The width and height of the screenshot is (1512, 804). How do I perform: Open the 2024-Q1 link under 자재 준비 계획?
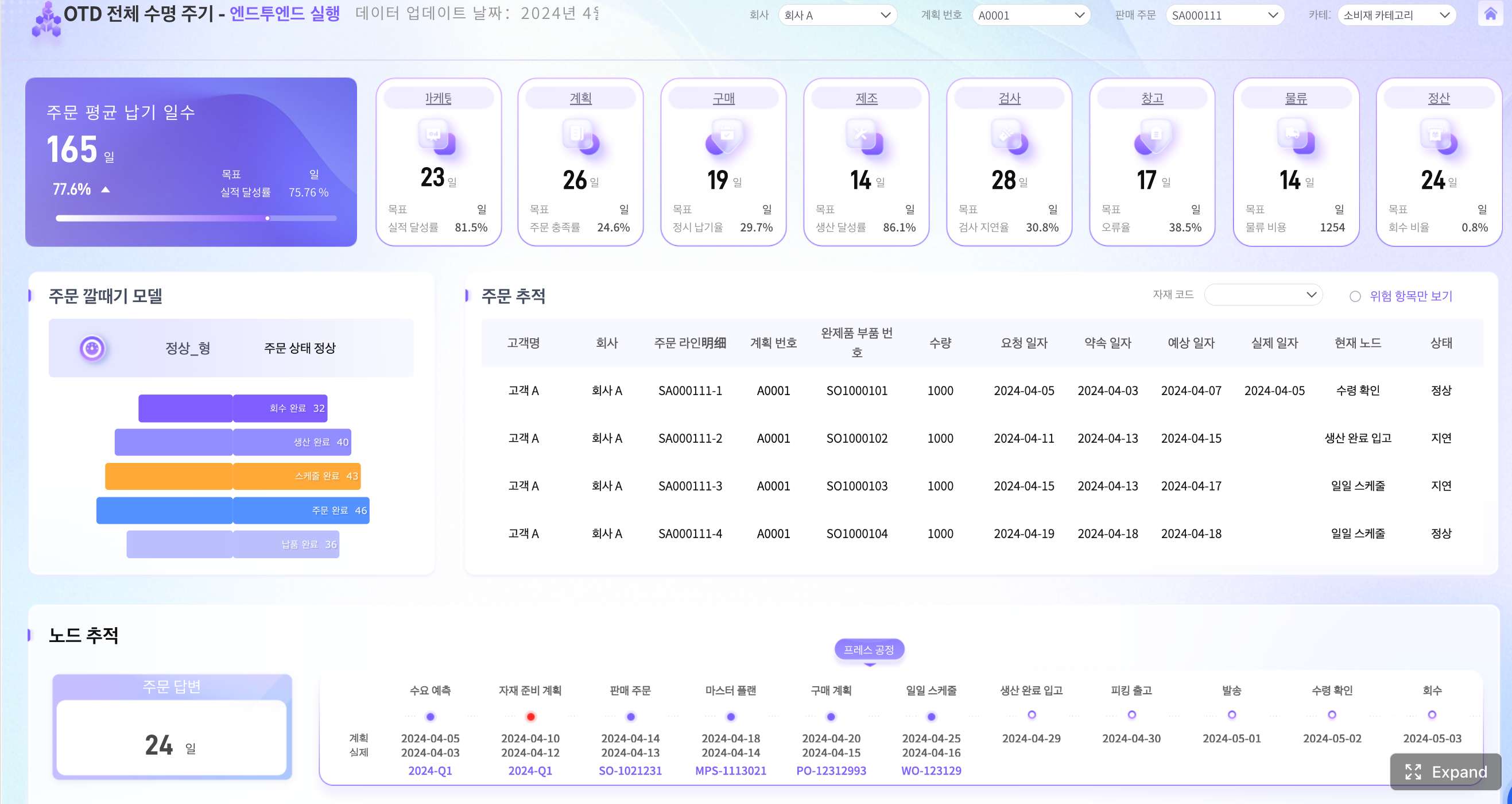click(x=530, y=771)
